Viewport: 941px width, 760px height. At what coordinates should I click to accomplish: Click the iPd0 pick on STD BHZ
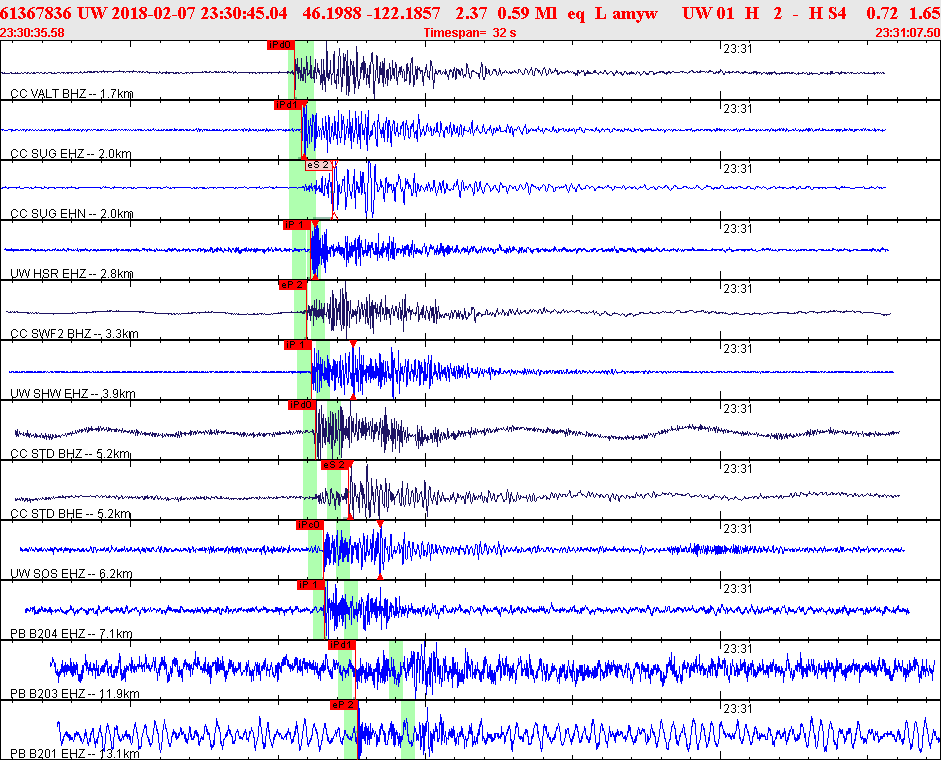(x=301, y=405)
